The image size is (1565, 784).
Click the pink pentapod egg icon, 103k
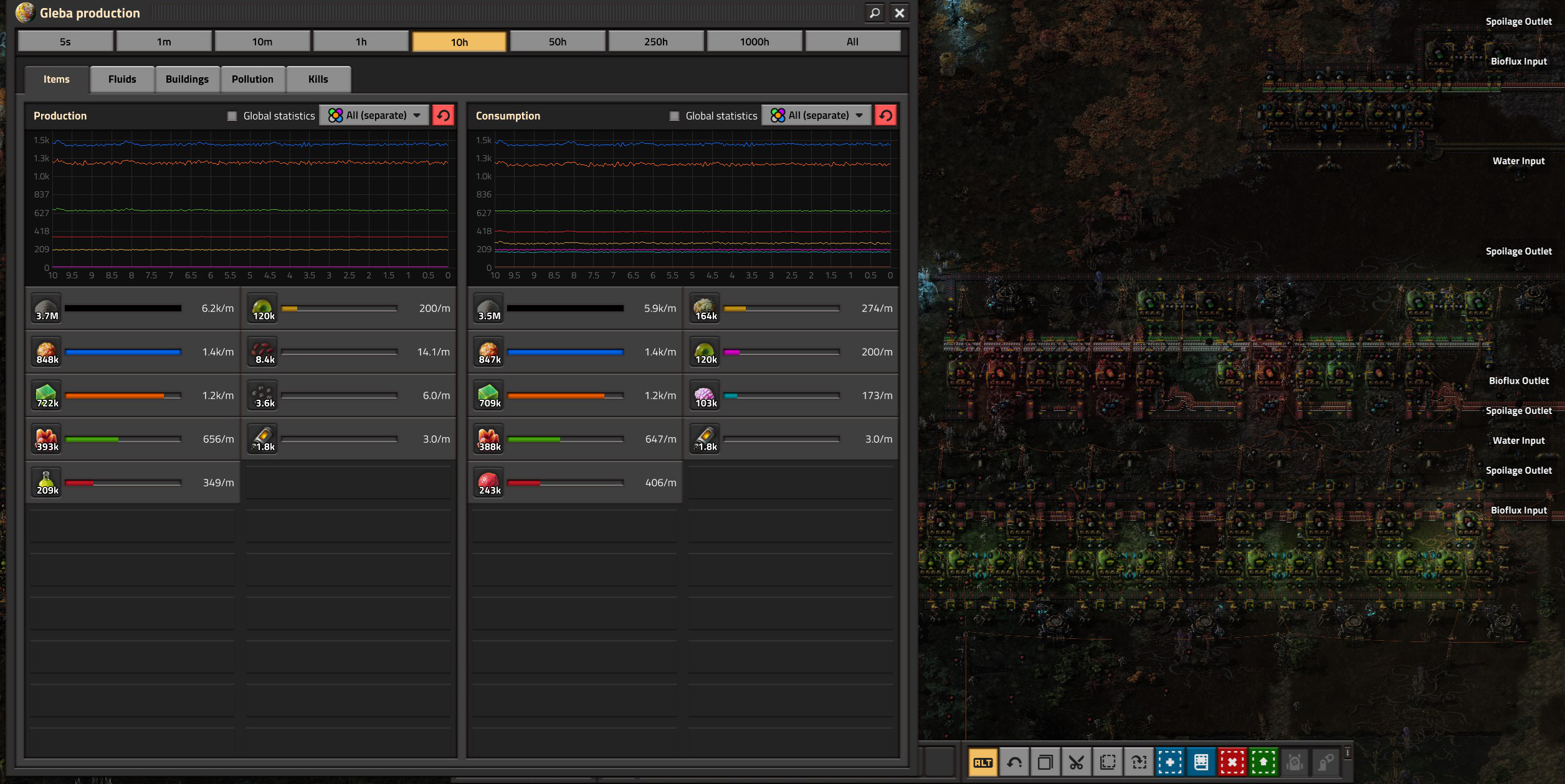(x=705, y=395)
